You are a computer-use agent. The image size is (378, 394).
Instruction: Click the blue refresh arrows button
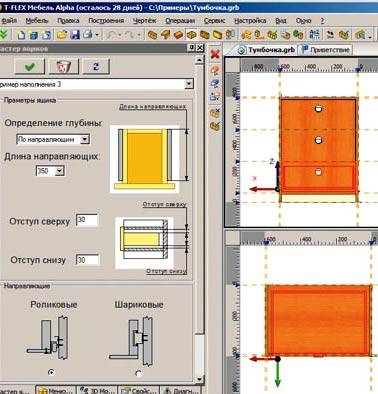(x=96, y=67)
